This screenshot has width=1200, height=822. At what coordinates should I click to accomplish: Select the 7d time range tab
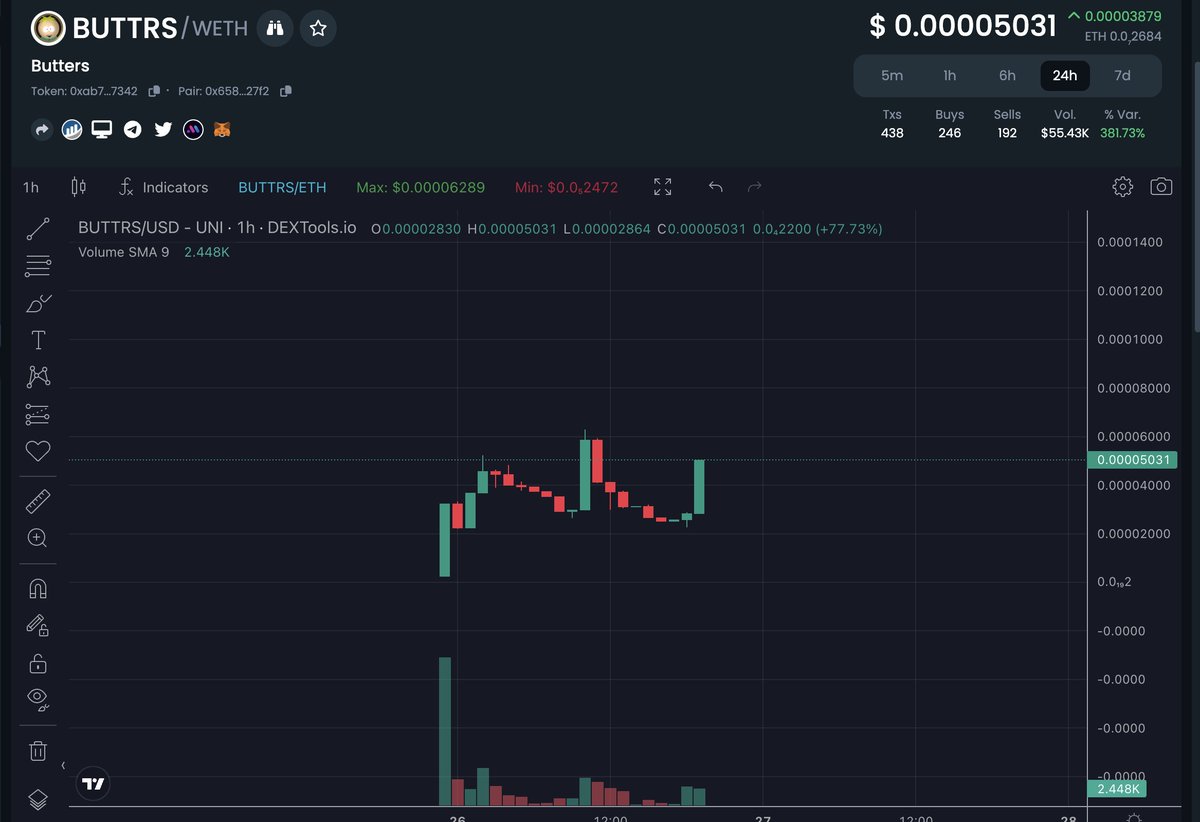[1123, 76]
